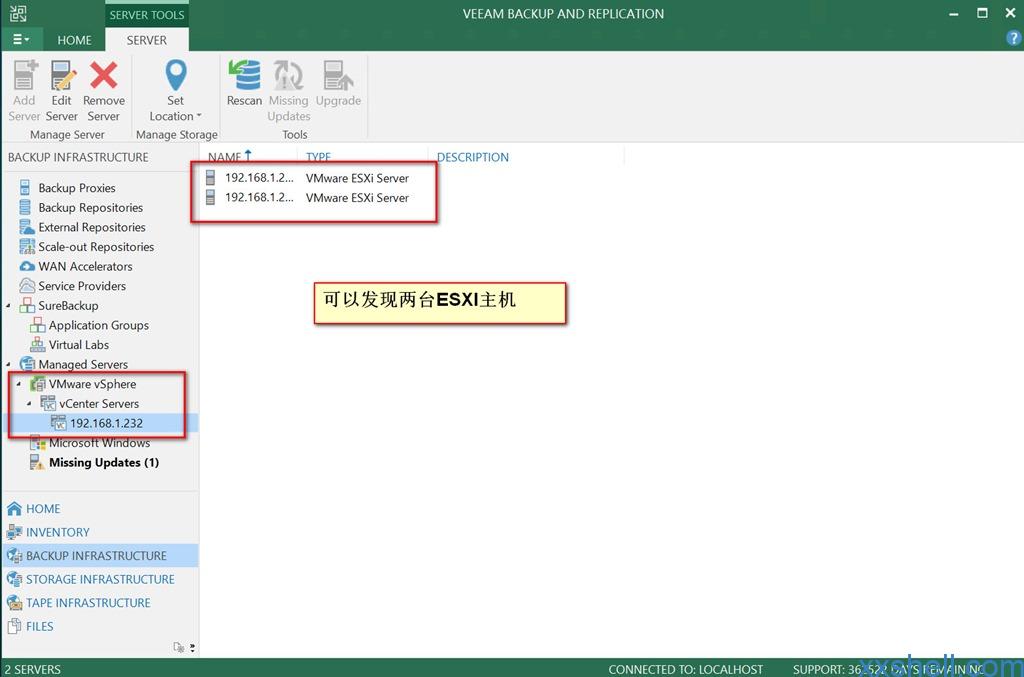Collapse the VMware vSphere node arrow

tap(19, 384)
